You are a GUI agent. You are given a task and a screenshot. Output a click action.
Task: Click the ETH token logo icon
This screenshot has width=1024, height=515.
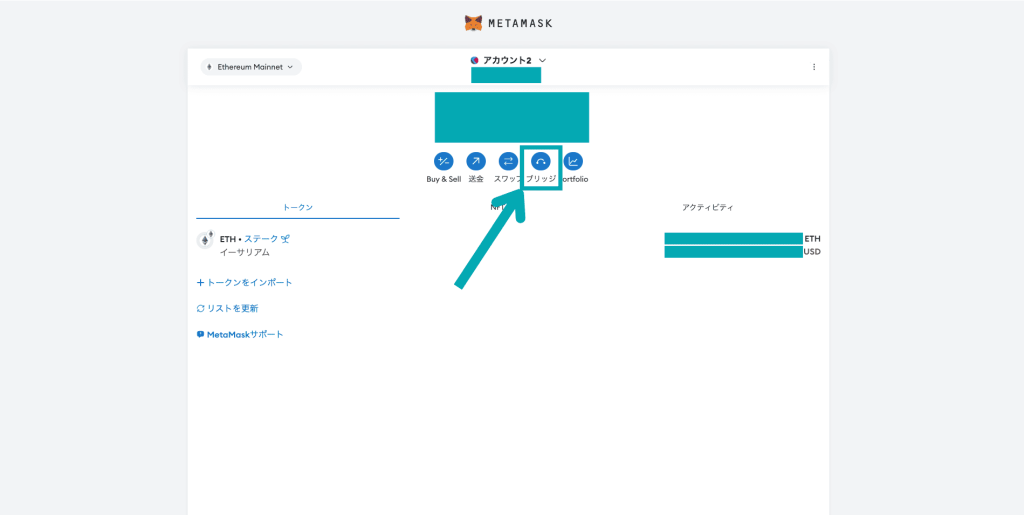tap(205, 240)
